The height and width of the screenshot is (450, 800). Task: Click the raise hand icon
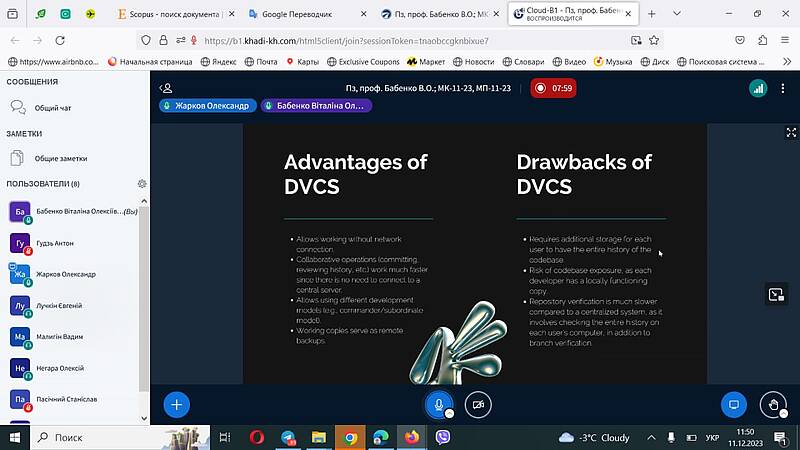(772, 404)
